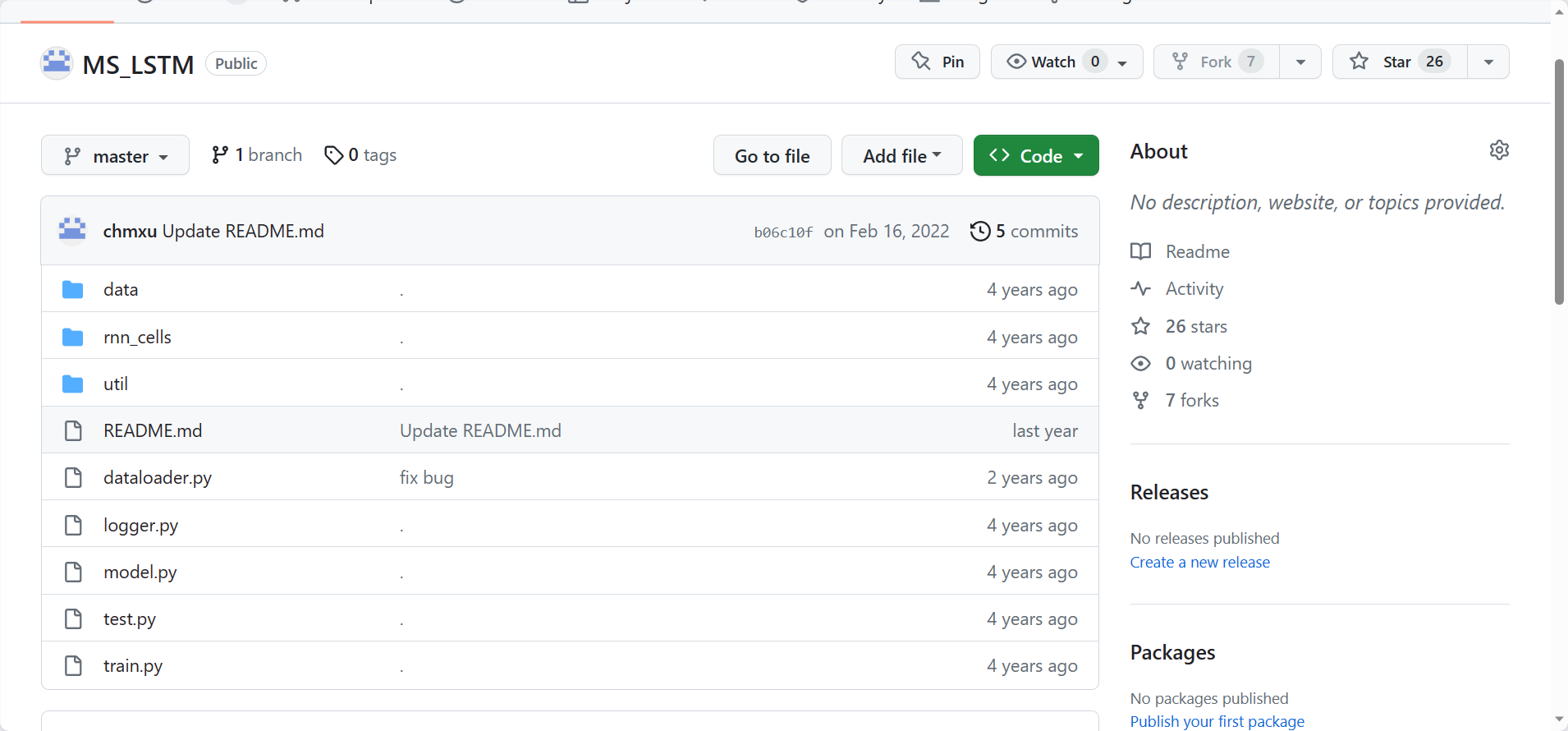
Task: Click Create a new release
Action: coord(1199,563)
